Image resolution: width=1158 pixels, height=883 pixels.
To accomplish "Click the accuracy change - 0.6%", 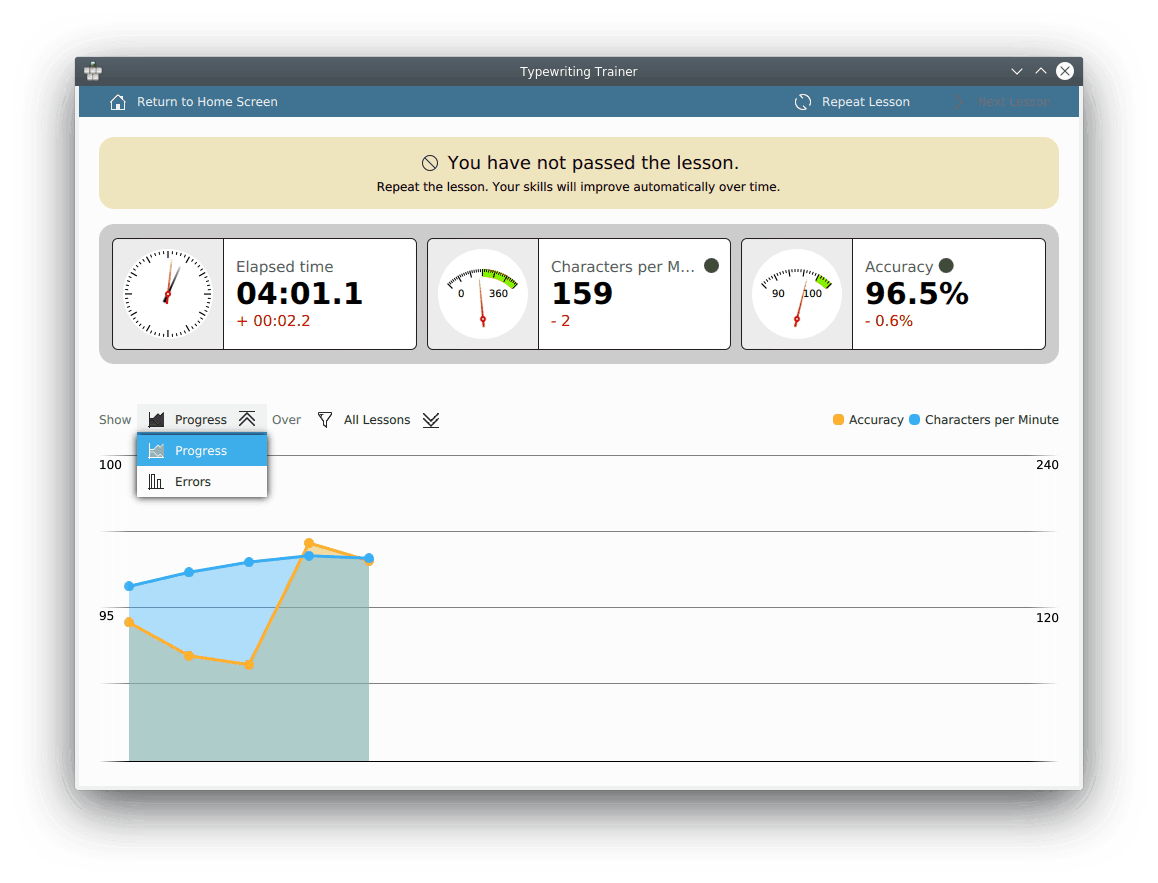I will (x=888, y=321).
